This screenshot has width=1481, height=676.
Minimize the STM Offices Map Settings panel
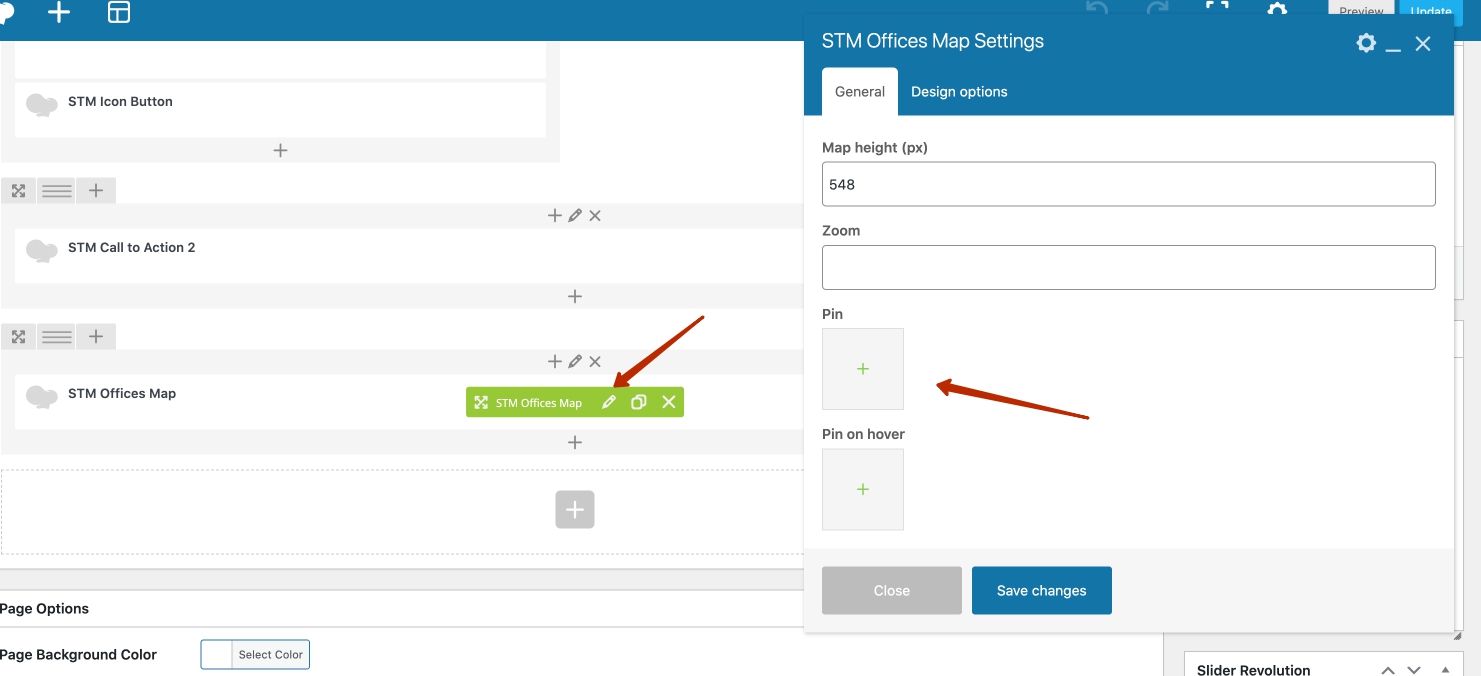[1393, 44]
